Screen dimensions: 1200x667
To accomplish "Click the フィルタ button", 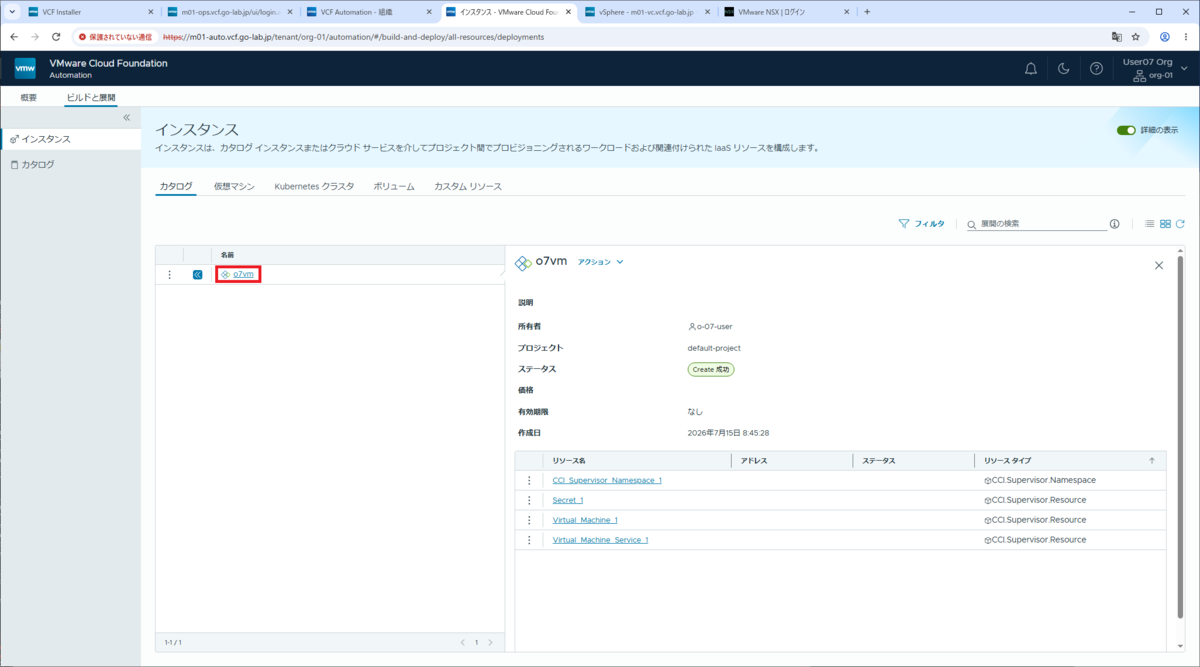I will point(921,224).
